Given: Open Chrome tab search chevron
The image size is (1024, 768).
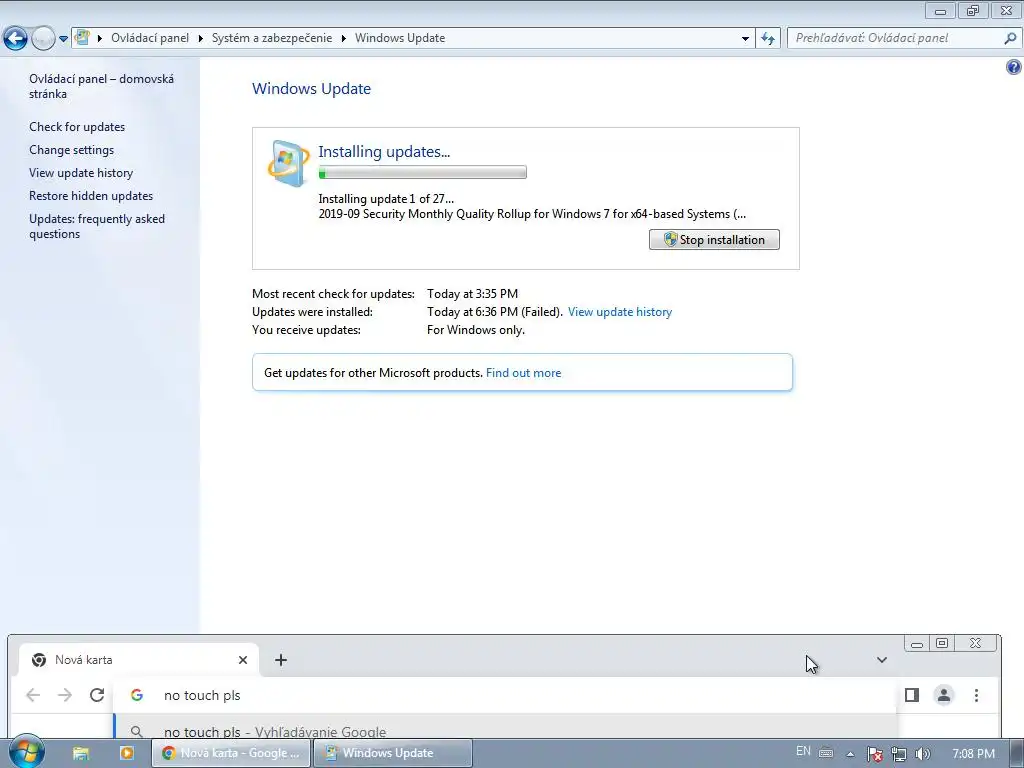Looking at the screenshot, I should 882,660.
